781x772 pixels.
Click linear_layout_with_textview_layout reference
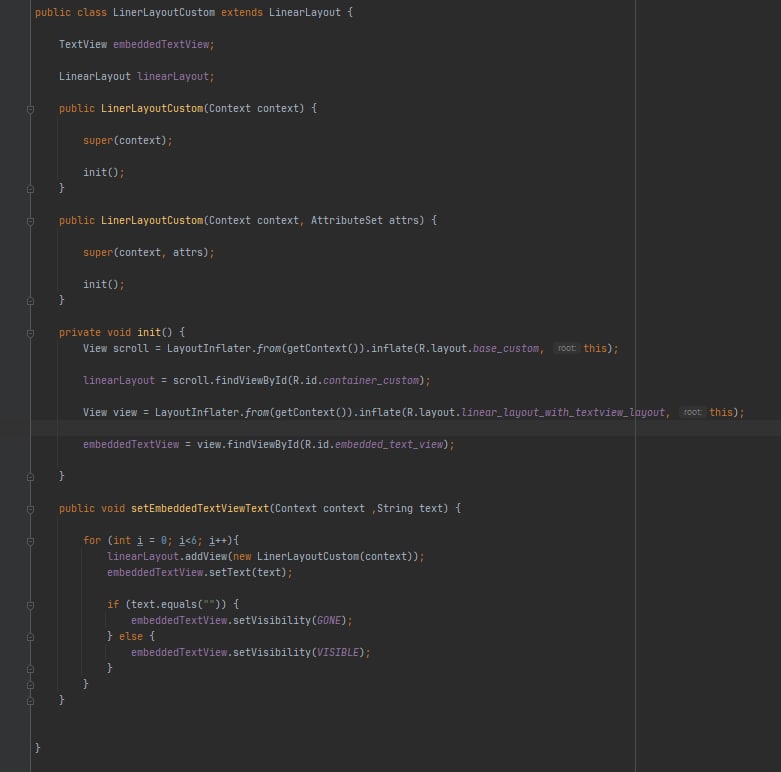click(563, 412)
